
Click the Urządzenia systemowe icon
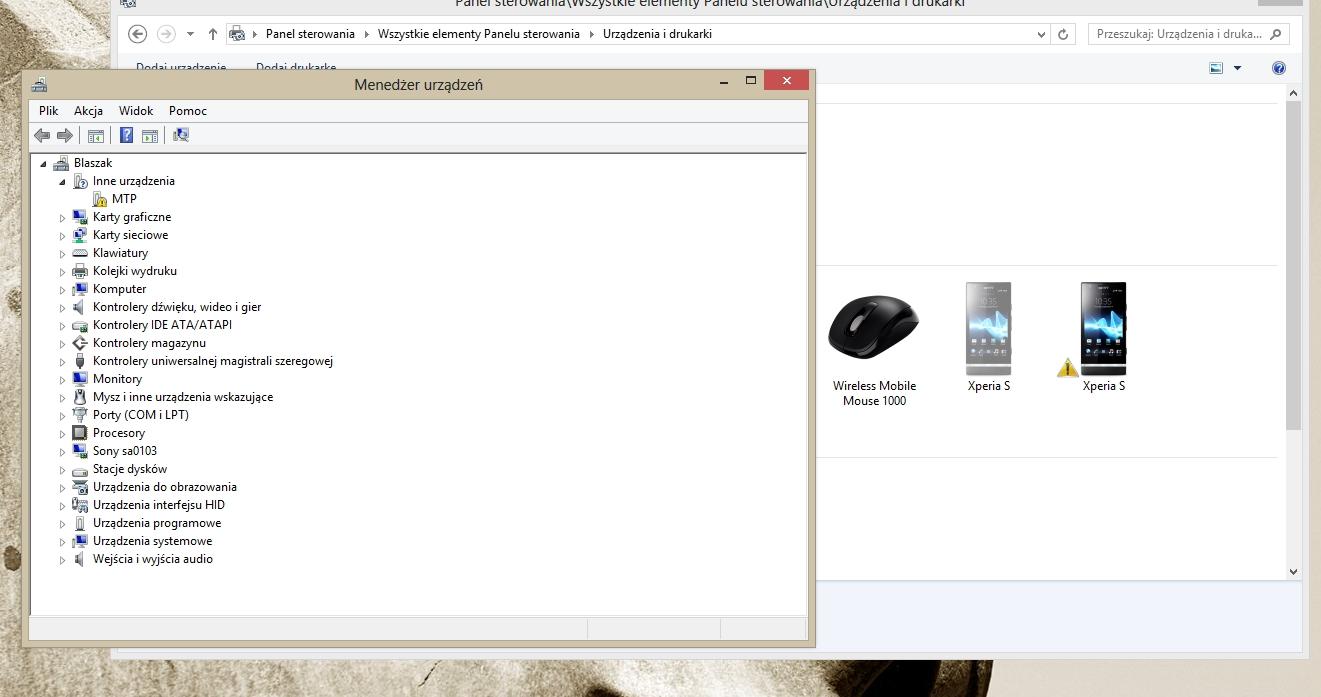tap(80, 541)
